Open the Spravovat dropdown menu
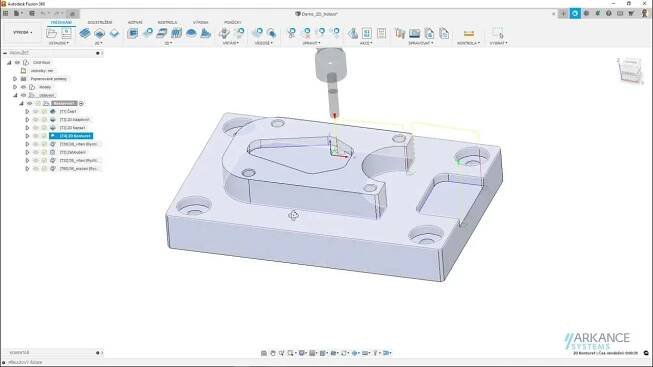 point(421,43)
